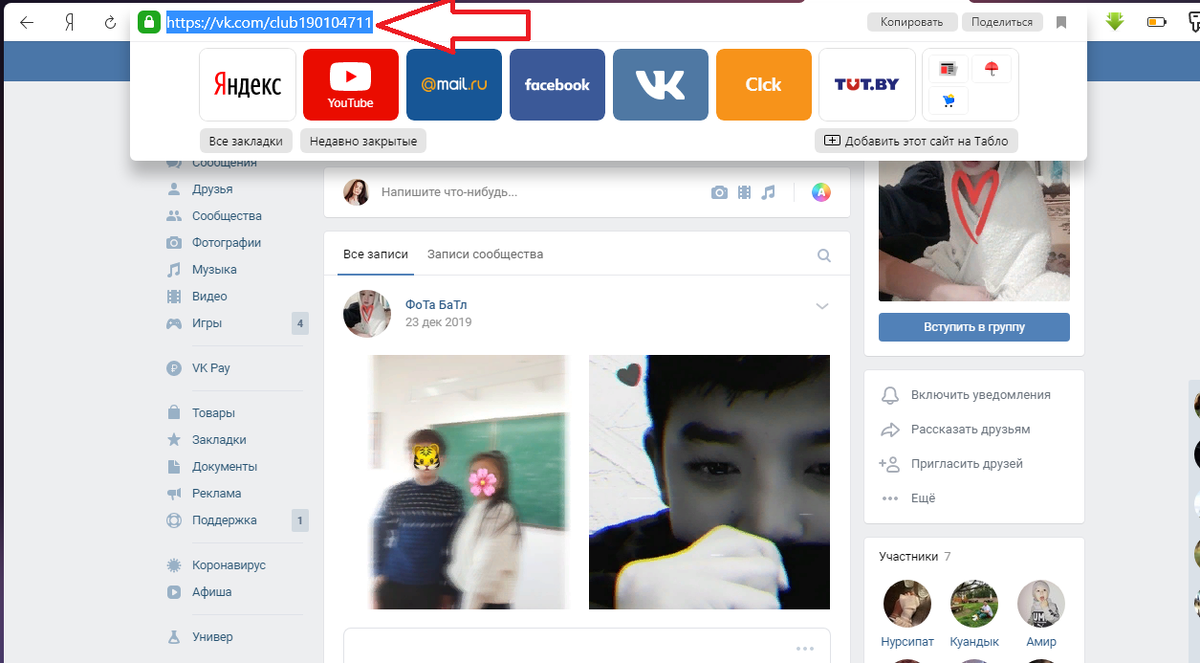Click the Поделиться button
Screen dimensions: 1200x663
point(1002,22)
